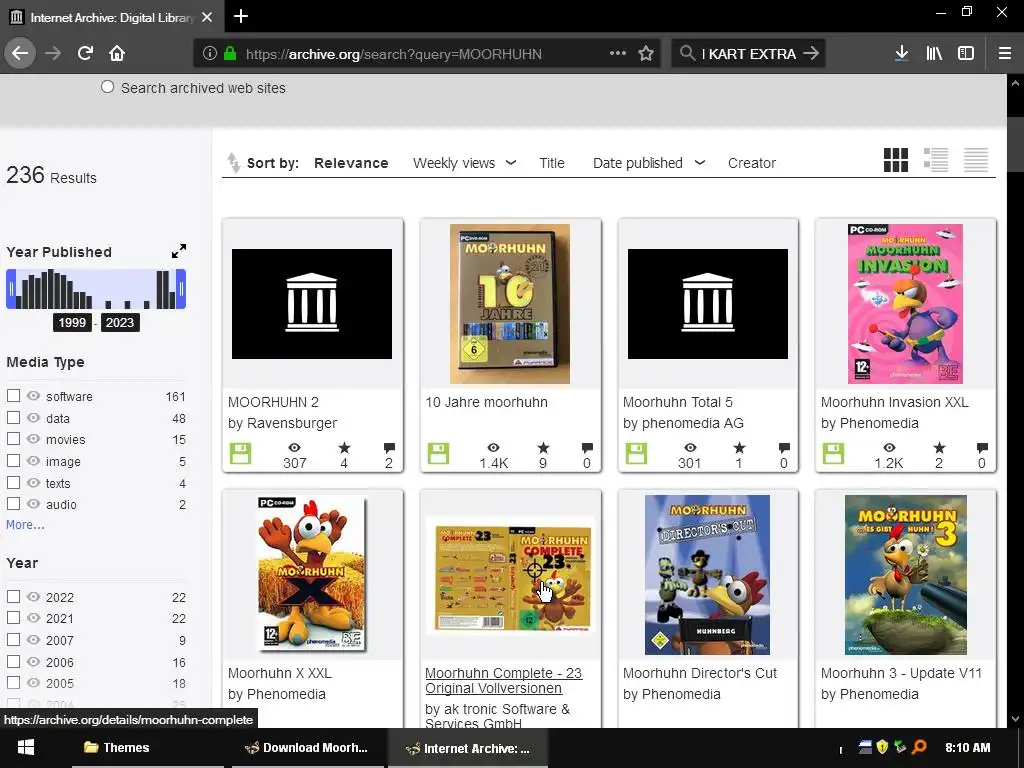The height and width of the screenshot is (768, 1024).
Task: Check the texts media type checkbox
Action: coord(13,483)
